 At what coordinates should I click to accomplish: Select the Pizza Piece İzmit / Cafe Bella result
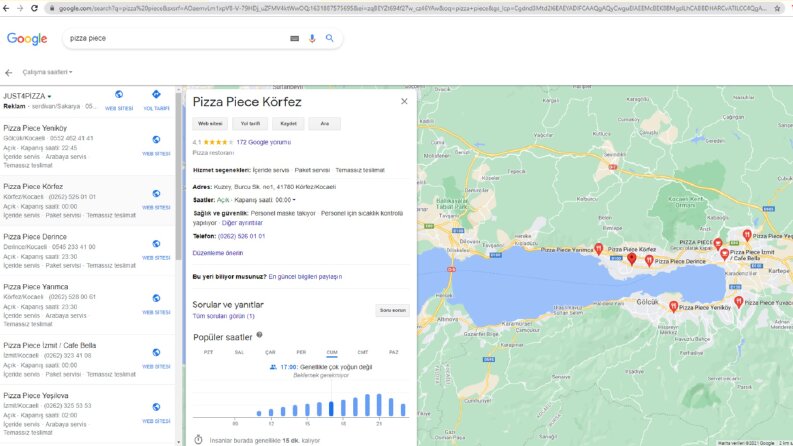pos(87,360)
